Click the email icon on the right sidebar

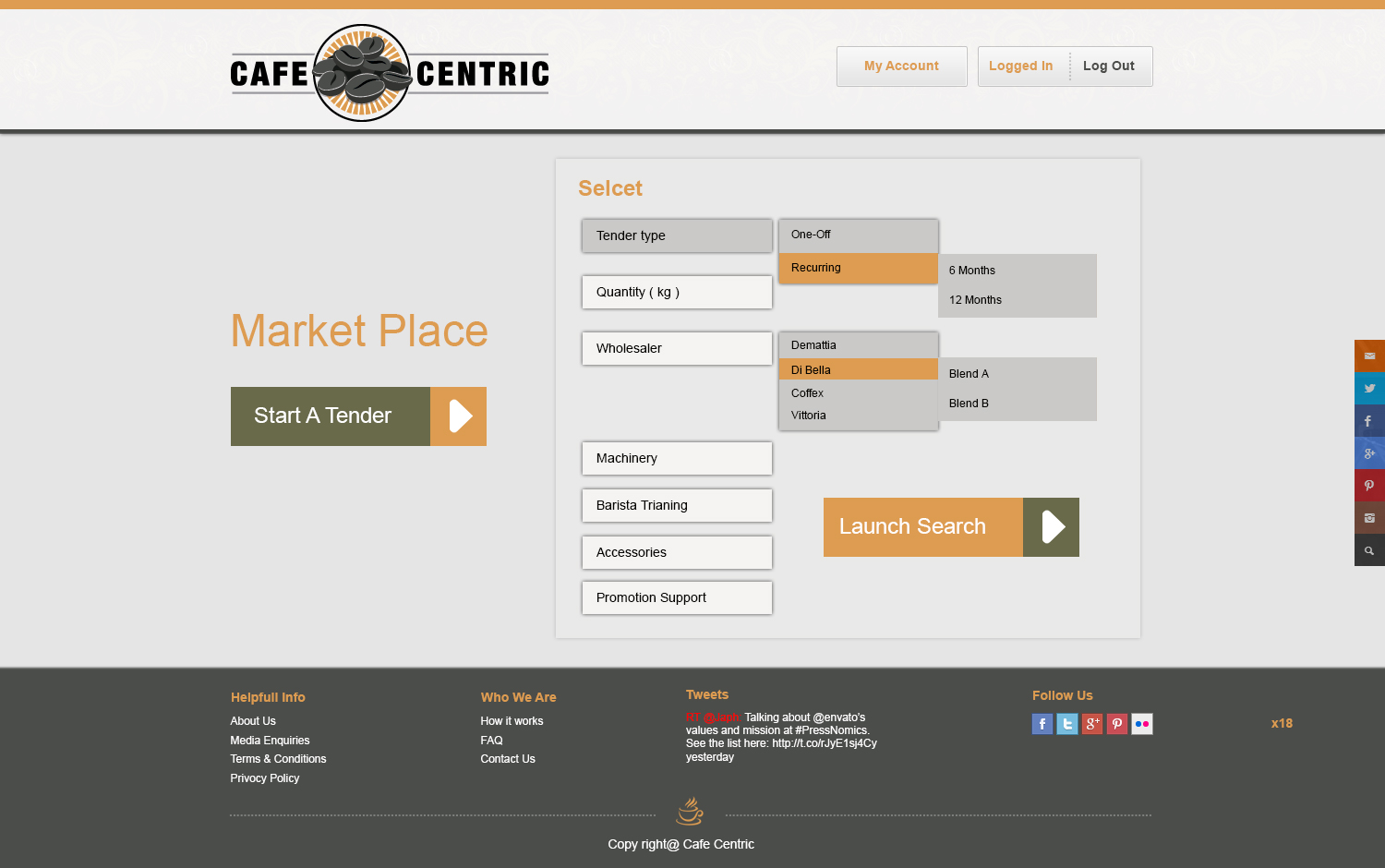pyautogui.click(x=1369, y=356)
